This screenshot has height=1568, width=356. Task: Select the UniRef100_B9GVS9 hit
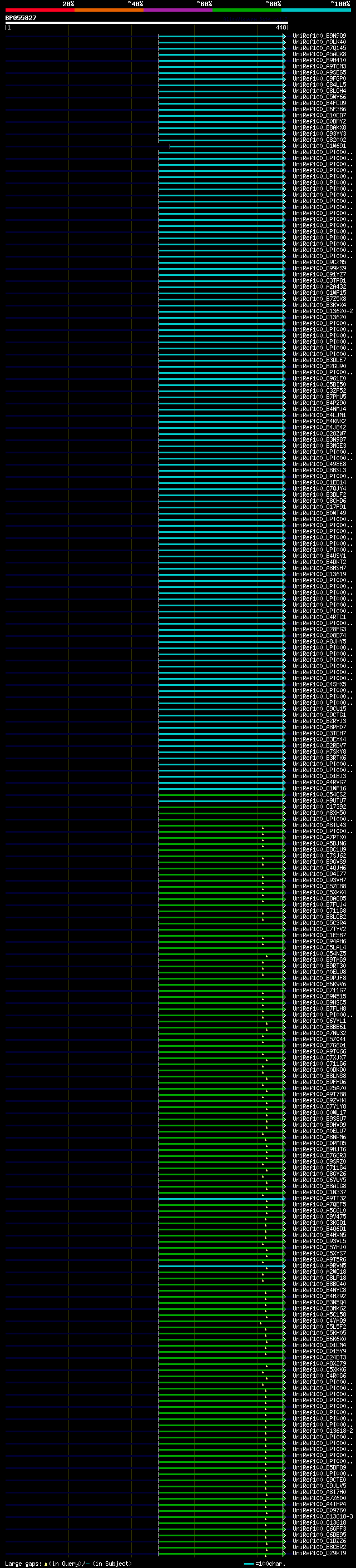click(x=319, y=862)
